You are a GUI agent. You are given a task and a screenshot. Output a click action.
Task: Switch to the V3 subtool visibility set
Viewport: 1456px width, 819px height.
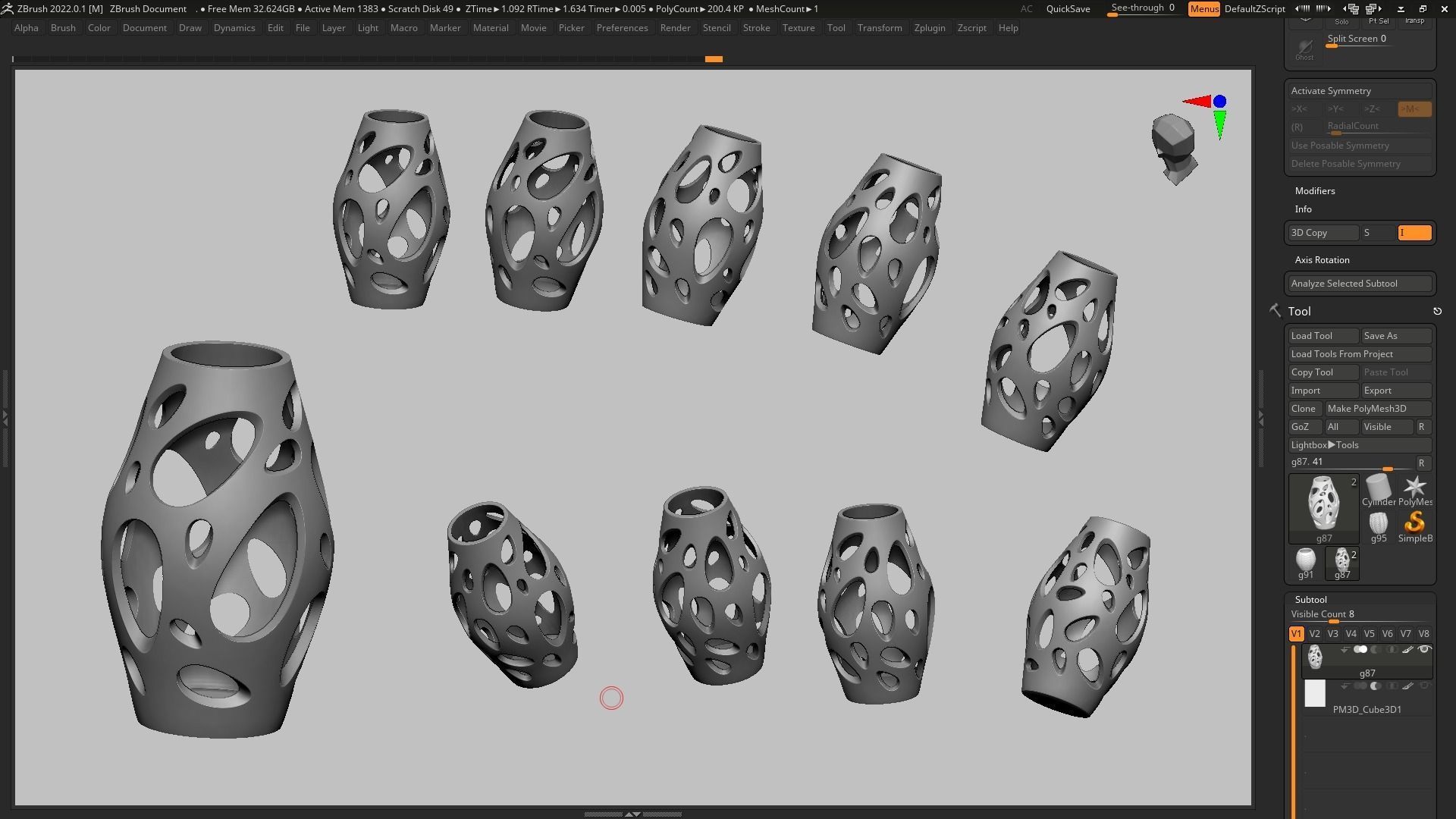click(x=1332, y=634)
